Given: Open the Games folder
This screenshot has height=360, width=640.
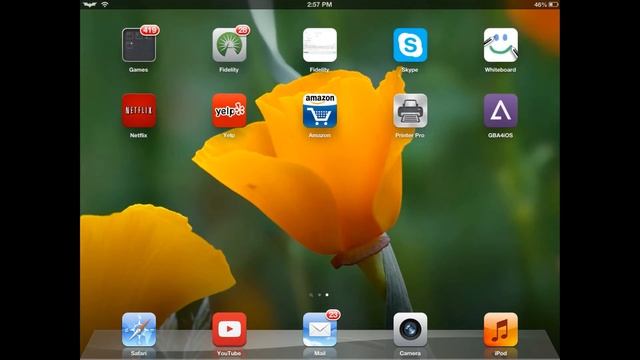Looking at the screenshot, I should (139, 45).
